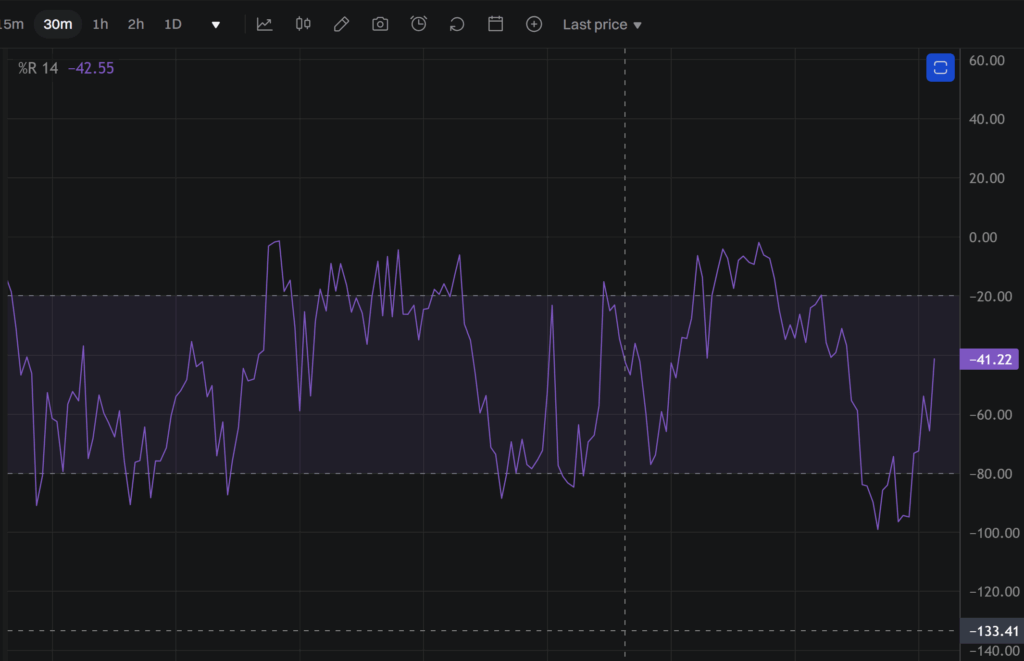
Task: Open the Last price dropdown
Action: 602,24
